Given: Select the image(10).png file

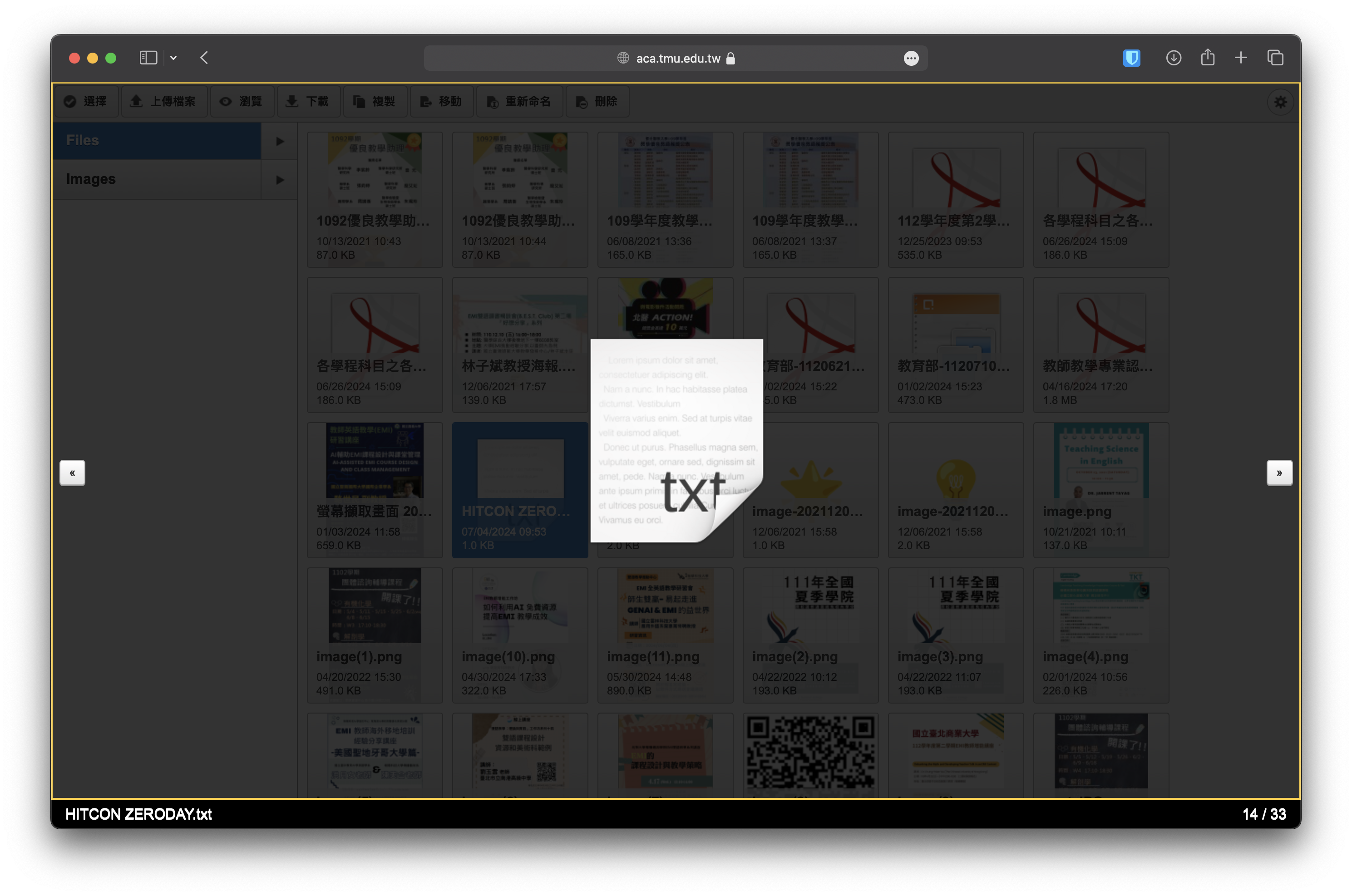Looking at the screenshot, I should coord(520,635).
